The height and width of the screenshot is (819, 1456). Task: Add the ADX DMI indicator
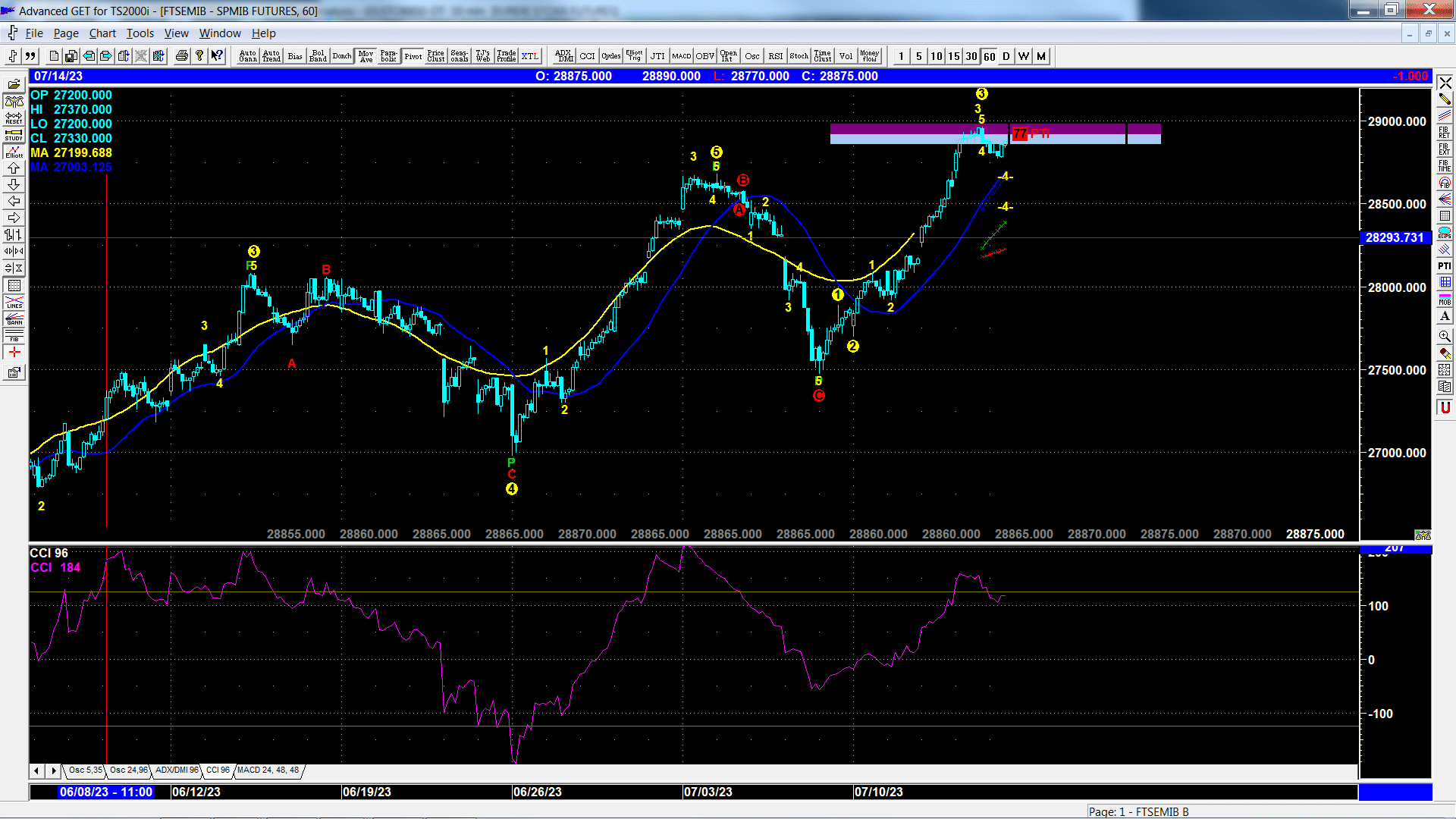(564, 56)
